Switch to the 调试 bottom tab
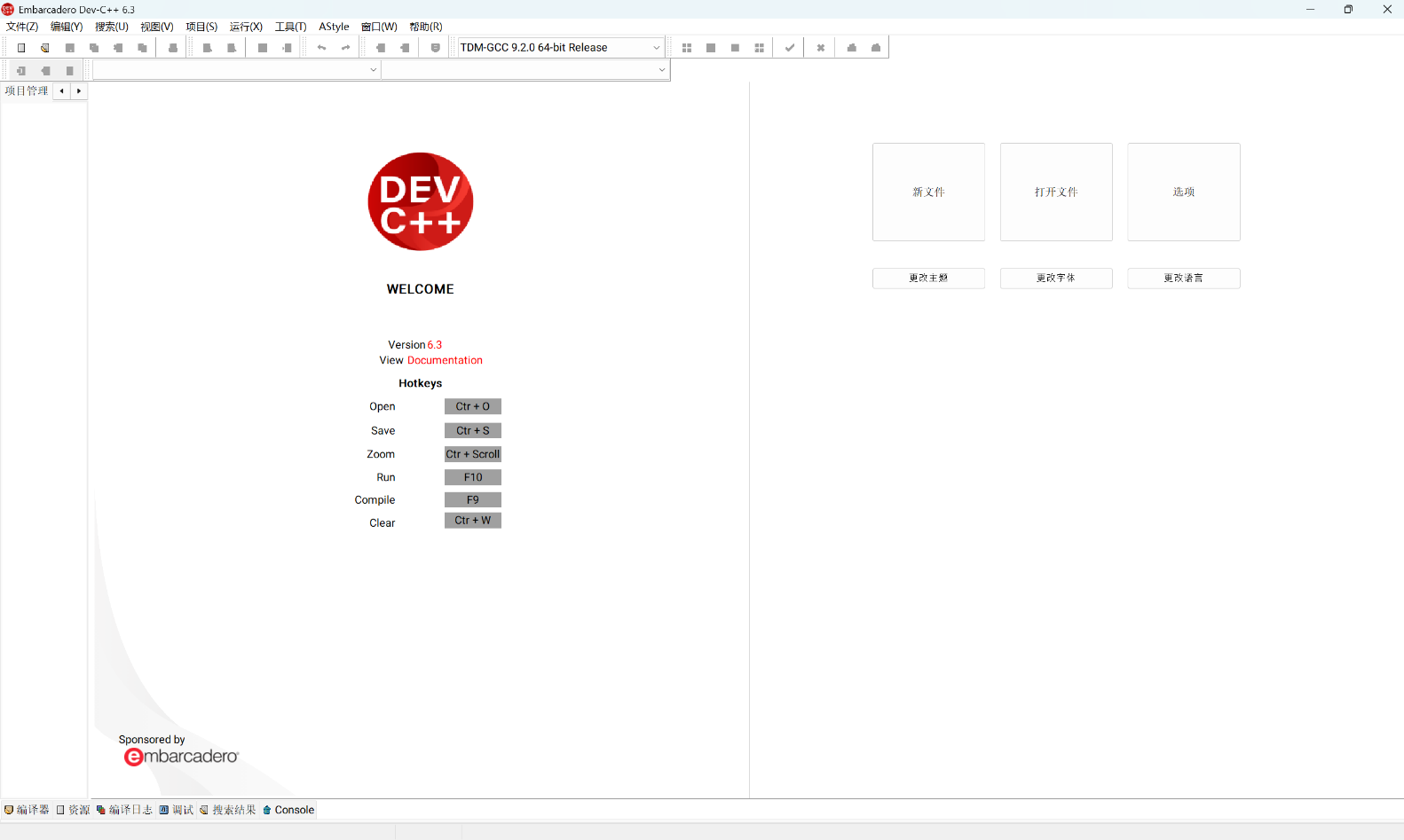The height and width of the screenshot is (840, 1404). (x=177, y=810)
